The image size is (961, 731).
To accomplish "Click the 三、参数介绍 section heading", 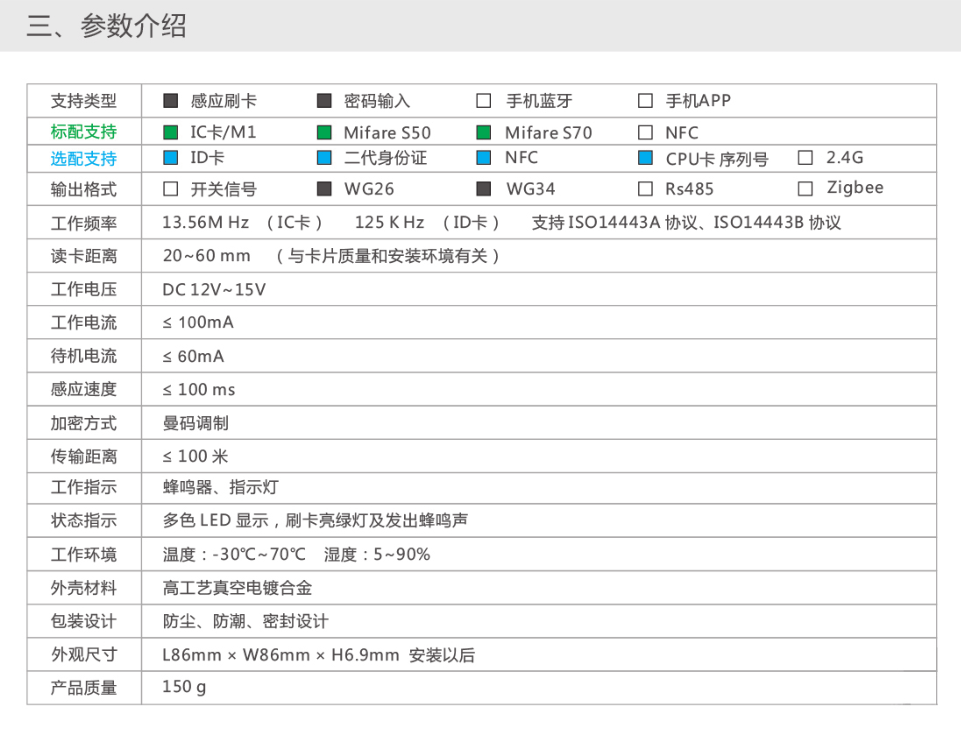I will [x=106, y=26].
